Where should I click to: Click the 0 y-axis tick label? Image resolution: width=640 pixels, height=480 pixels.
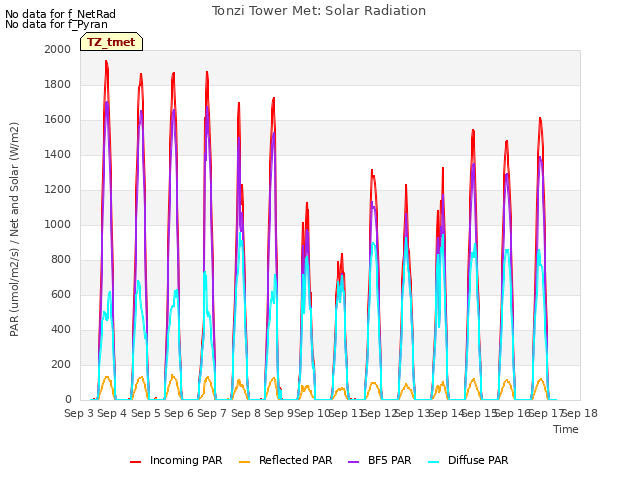tap(68, 400)
